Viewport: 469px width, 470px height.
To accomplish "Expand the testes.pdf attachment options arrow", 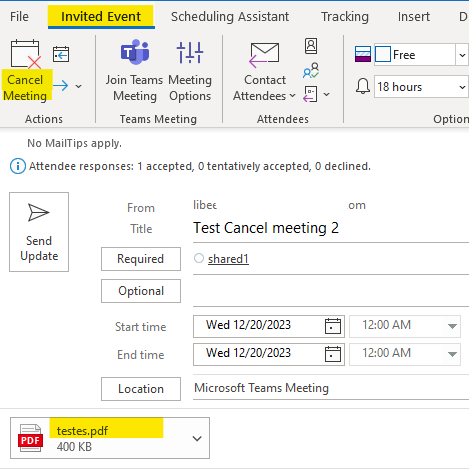I will coord(197,438).
